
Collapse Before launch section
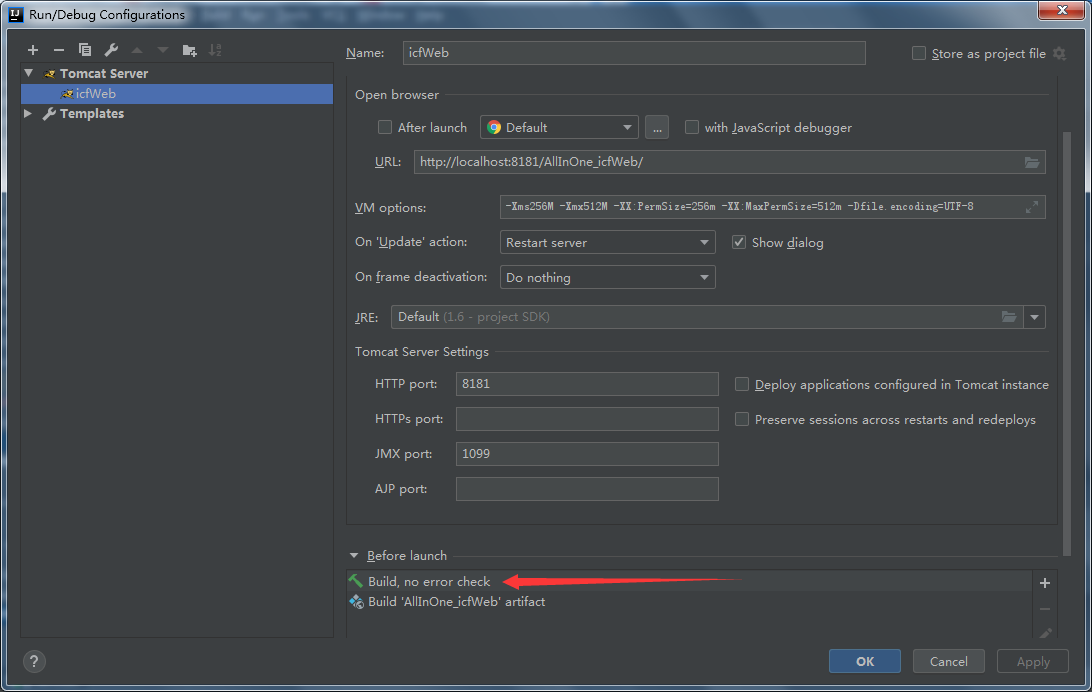(354, 556)
